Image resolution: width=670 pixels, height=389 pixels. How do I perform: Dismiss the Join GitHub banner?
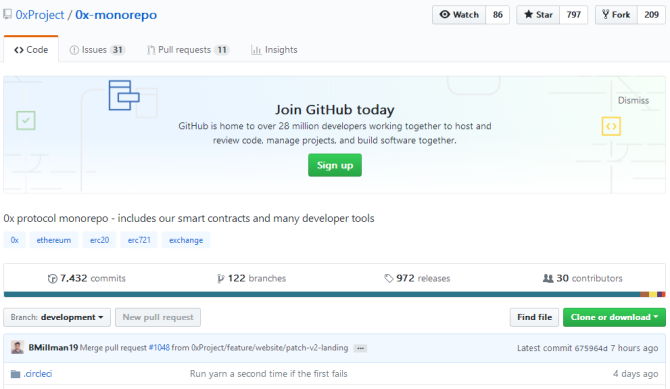pos(633,100)
